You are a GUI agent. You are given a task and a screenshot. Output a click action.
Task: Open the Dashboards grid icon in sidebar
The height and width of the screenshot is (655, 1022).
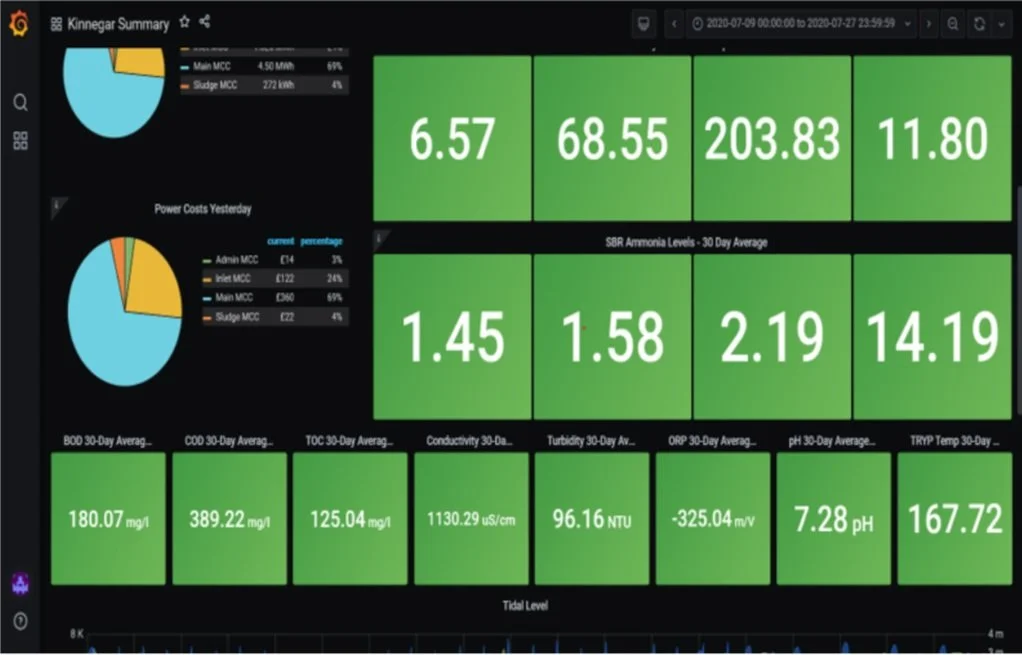(20, 141)
